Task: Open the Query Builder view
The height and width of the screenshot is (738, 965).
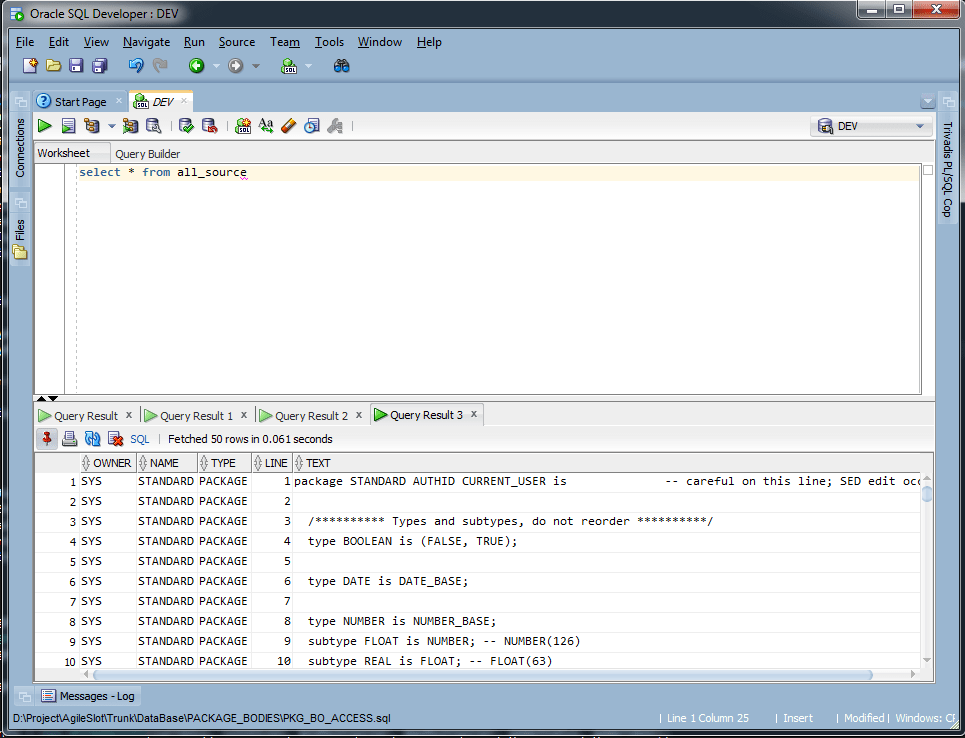Action: pos(147,153)
